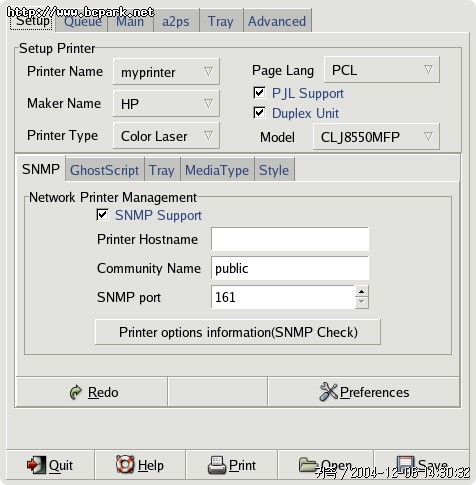
Task: Click the Quit exit icon
Action: tap(36, 465)
